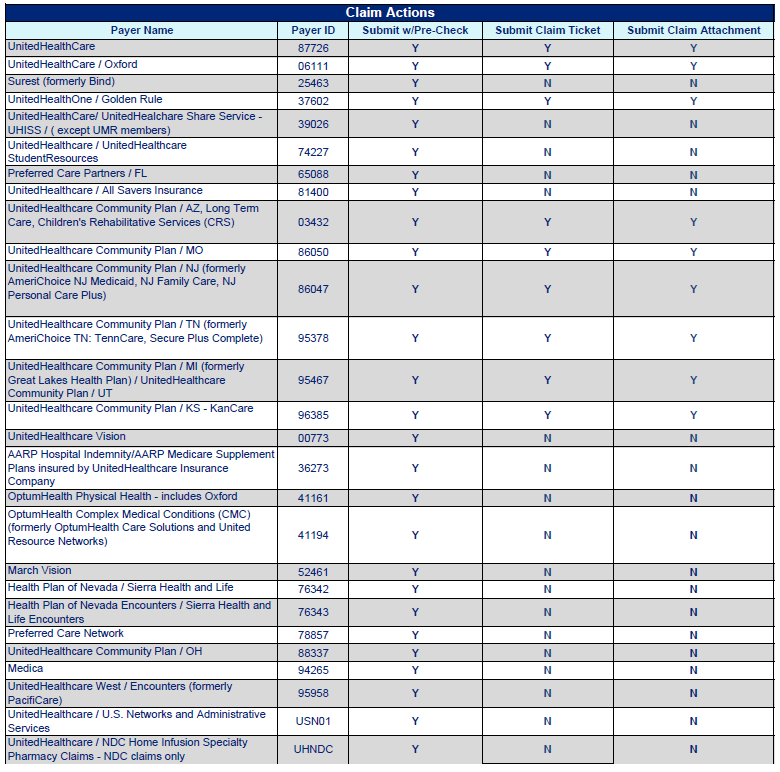780x772 pixels.
Task: Click the UHISS Share Service payer name
Action: point(135,123)
